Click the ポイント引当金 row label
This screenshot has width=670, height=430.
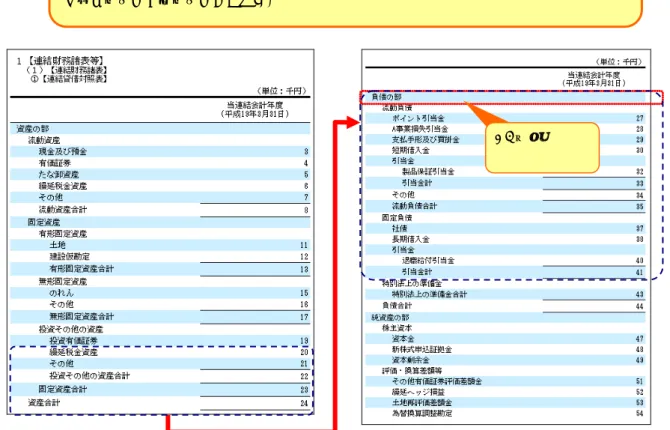point(418,118)
